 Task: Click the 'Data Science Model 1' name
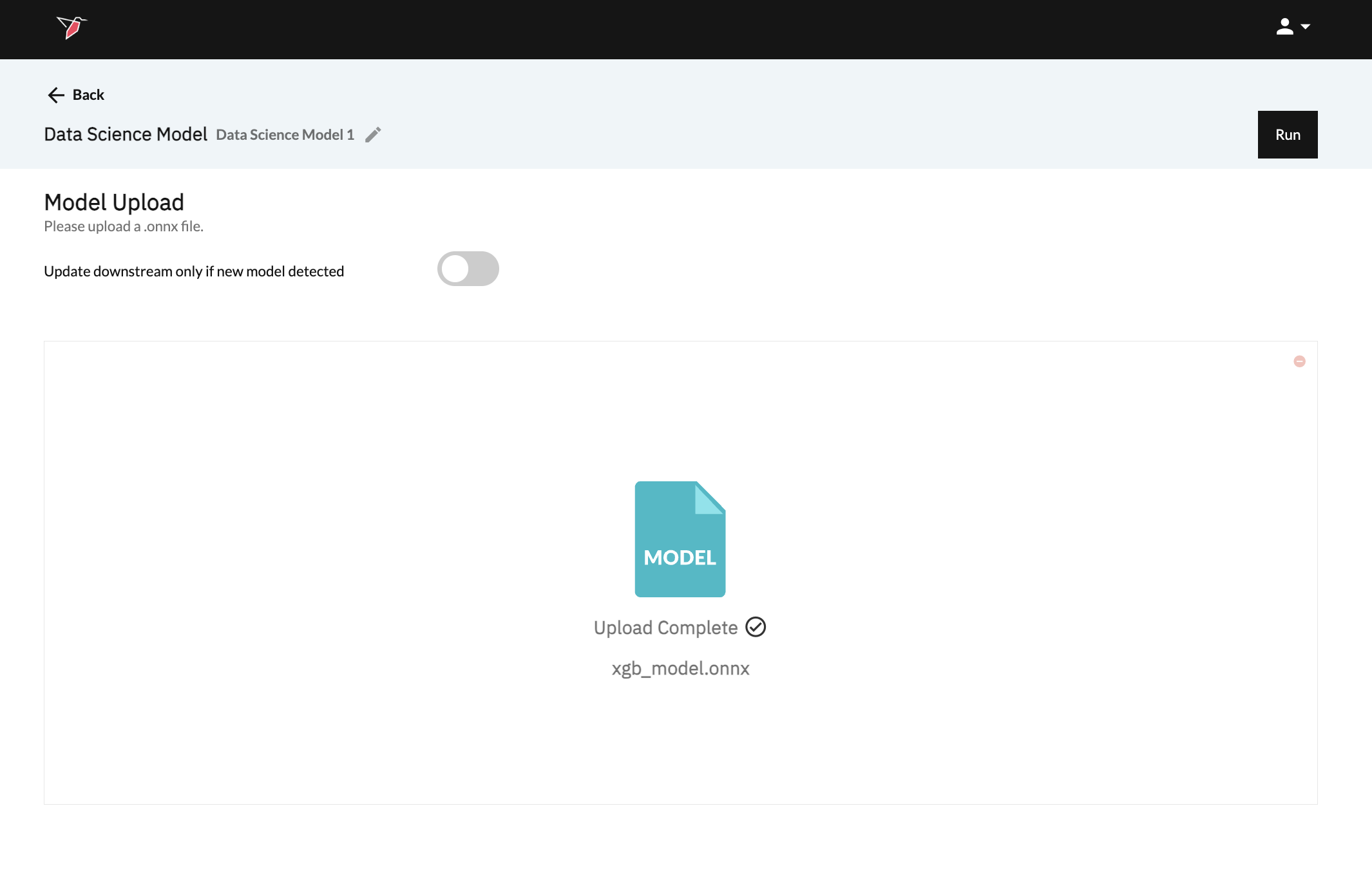[x=285, y=135]
